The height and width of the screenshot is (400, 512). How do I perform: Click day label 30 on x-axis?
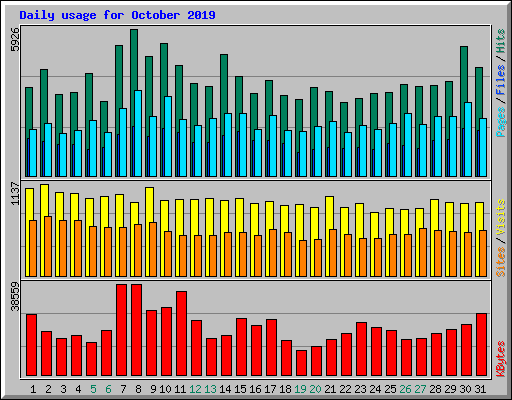point(465,389)
